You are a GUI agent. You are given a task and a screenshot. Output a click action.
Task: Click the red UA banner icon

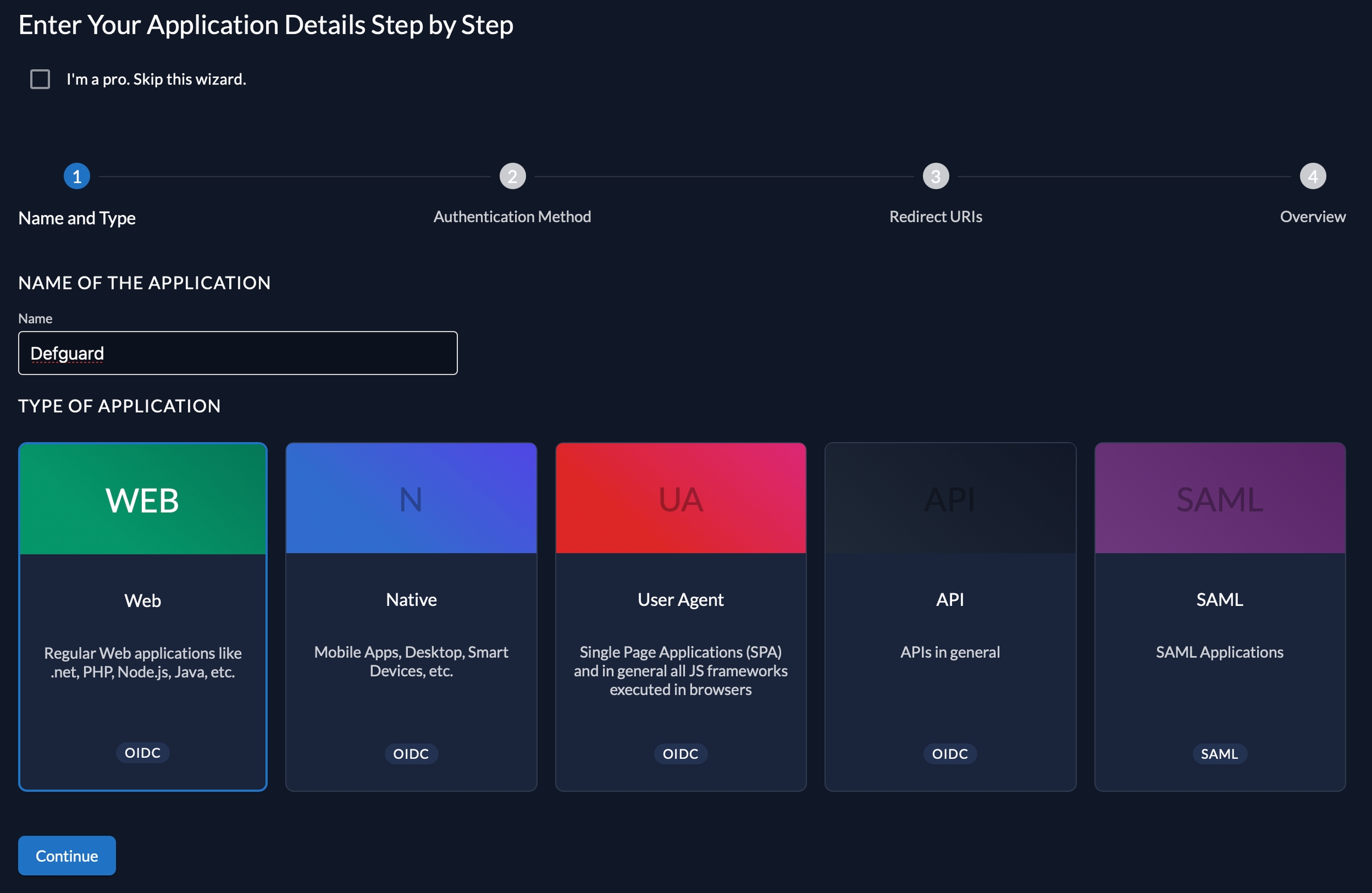point(680,499)
